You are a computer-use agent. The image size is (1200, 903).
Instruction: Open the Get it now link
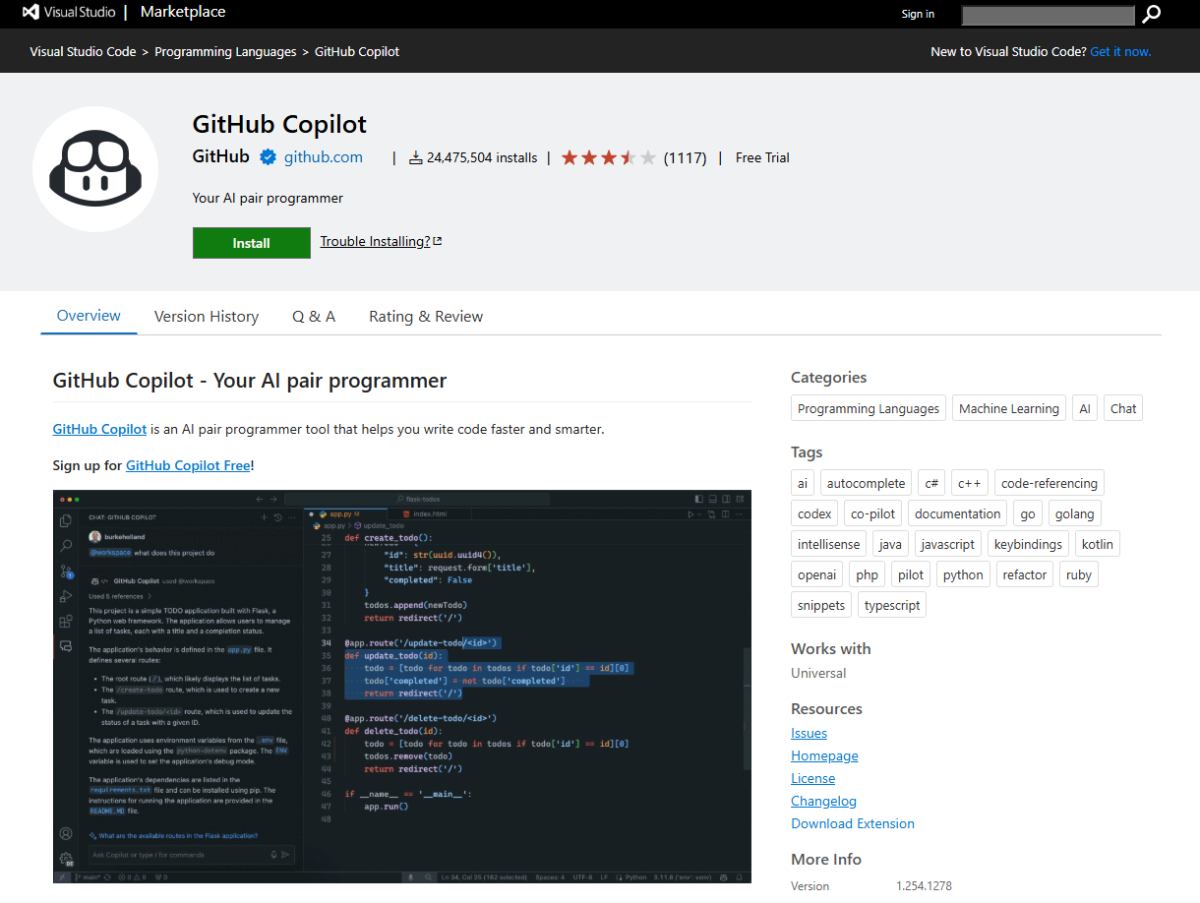click(x=1120, y=51)
